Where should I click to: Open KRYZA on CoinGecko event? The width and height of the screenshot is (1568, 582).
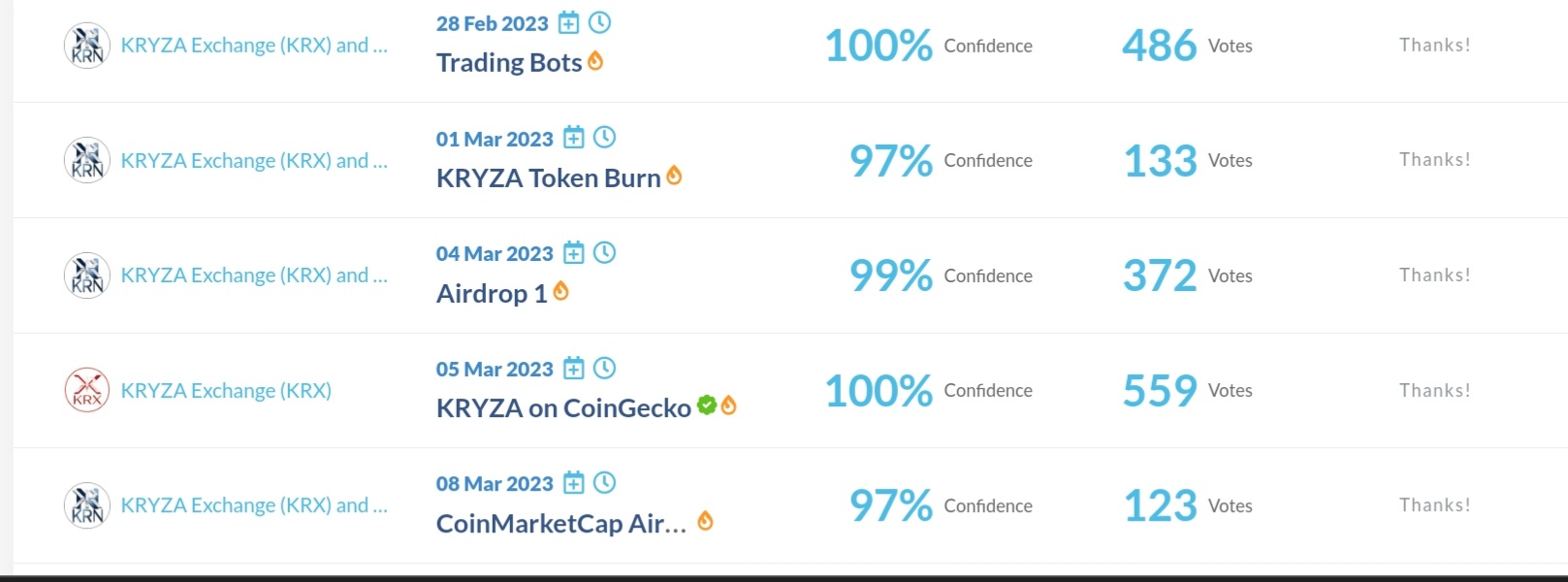563,408
